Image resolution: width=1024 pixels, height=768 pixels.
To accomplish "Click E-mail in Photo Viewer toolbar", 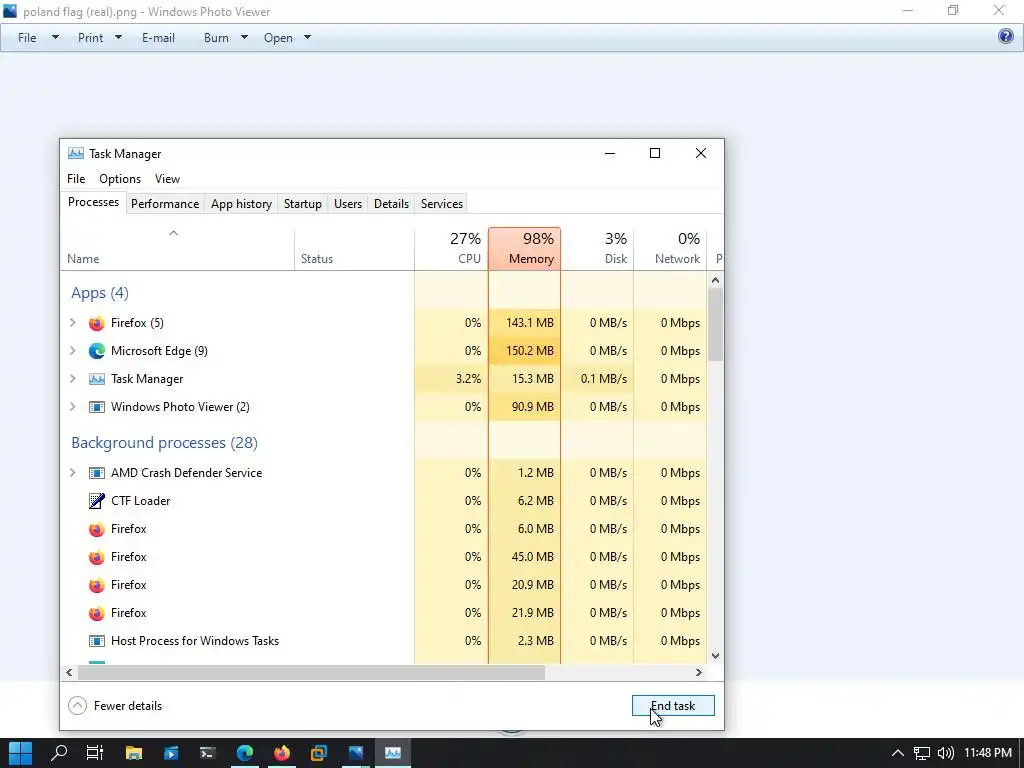I will 158,38.
